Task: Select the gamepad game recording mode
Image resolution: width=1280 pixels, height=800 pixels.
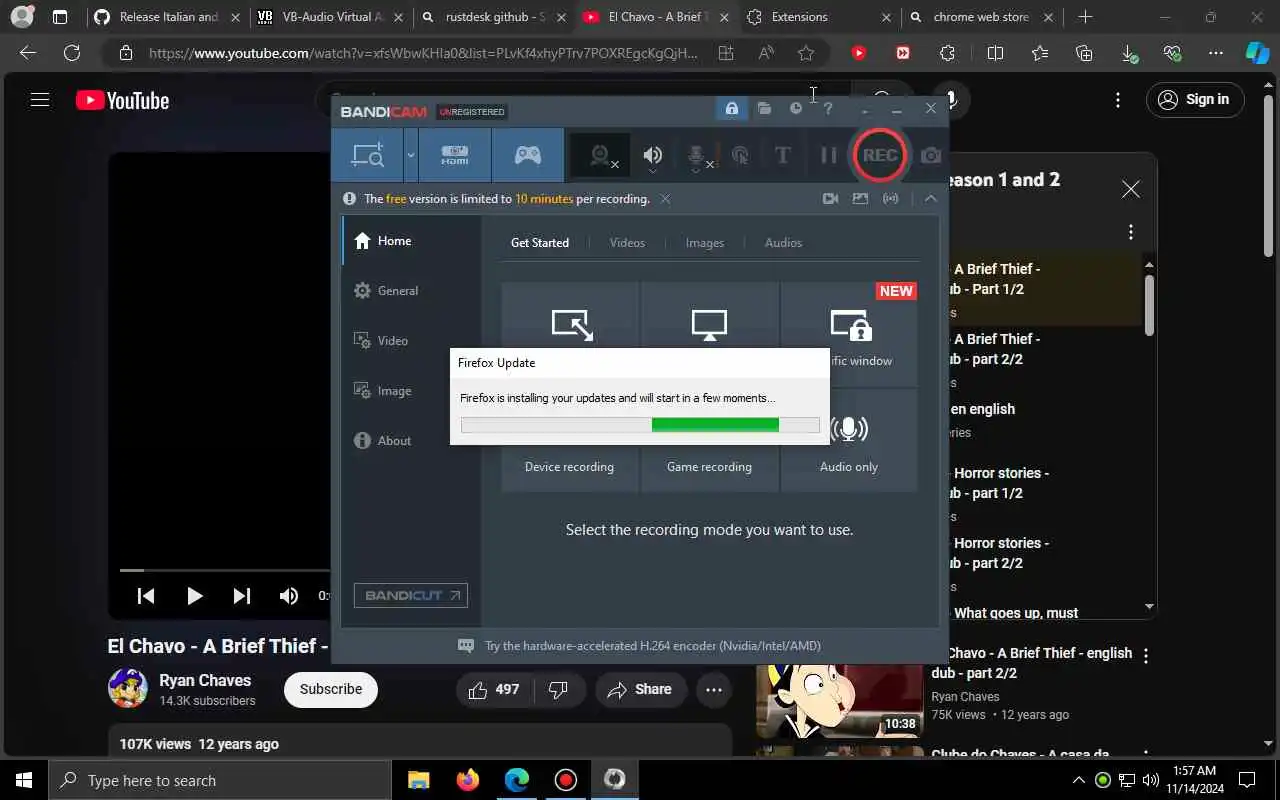Action: 528,155
